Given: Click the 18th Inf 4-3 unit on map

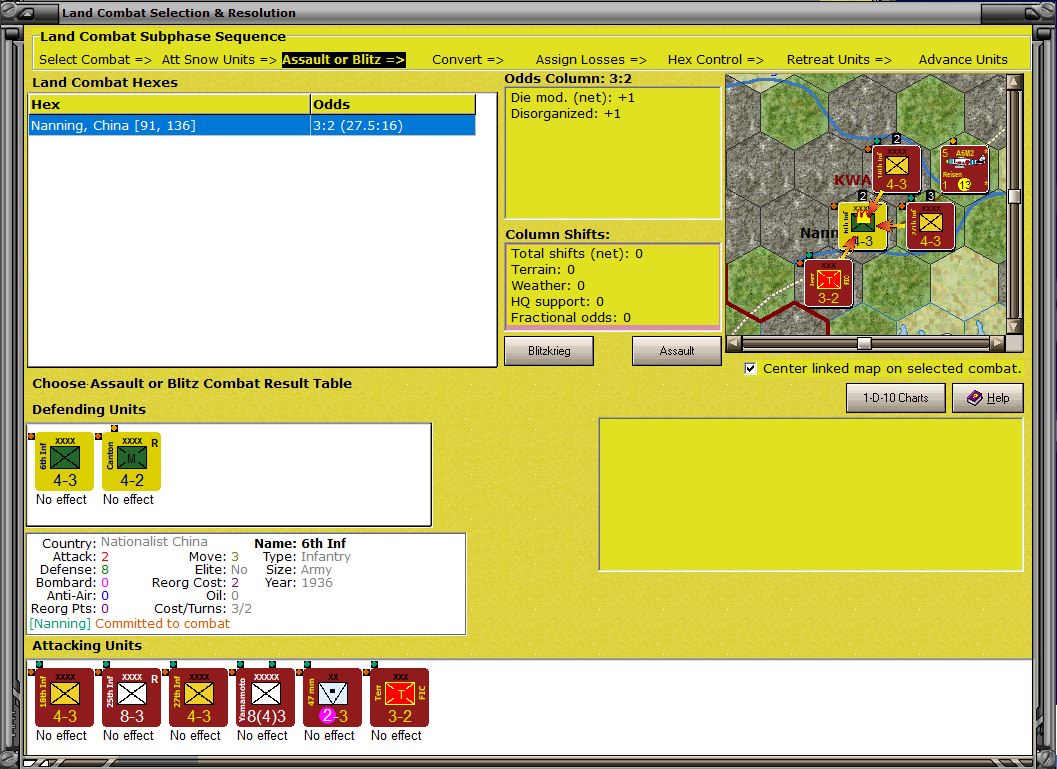Looking at the screenshot, I should pyautogui.click(x=897, y=169).
